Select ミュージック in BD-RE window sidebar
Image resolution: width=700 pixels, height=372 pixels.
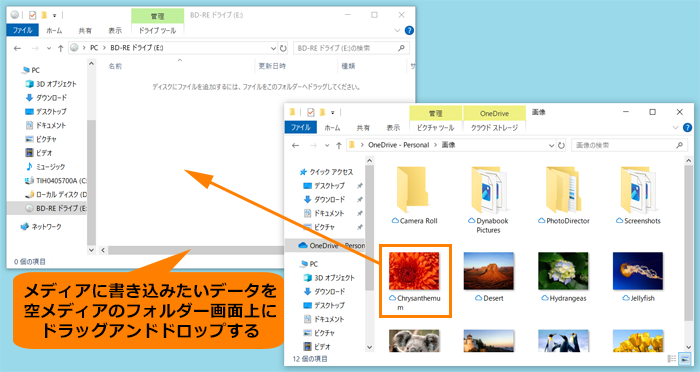(46, 167)
